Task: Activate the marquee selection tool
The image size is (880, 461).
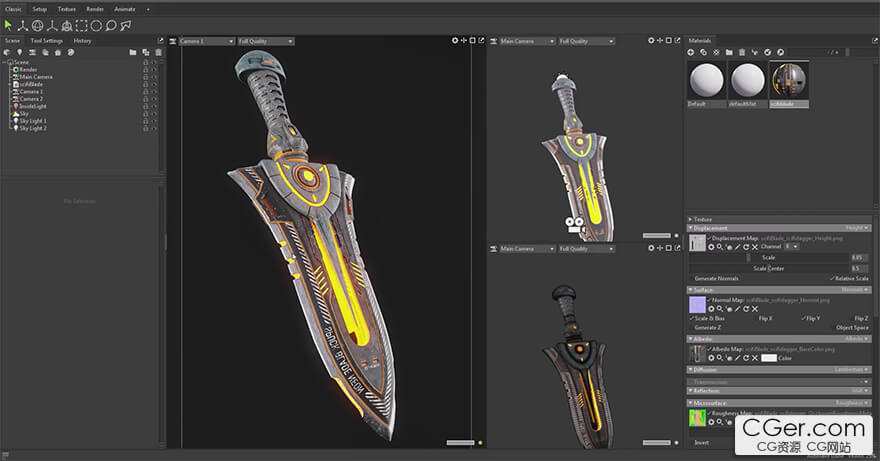Action: (81, 25)
